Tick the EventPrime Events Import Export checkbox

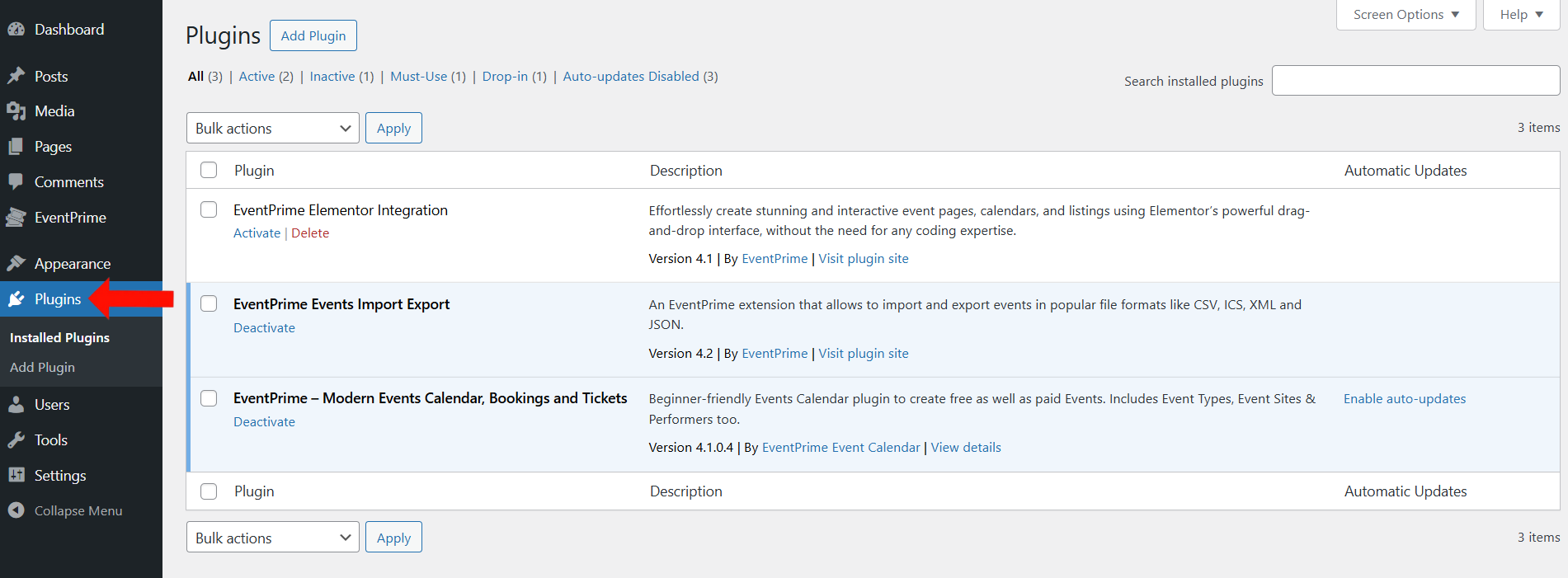click(x=209, y=303)
